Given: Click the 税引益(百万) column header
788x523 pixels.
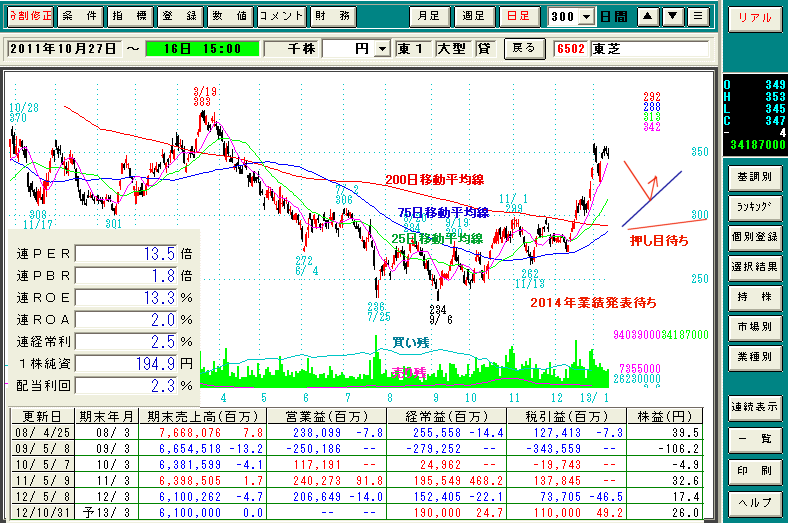Looking at the screenshot, I should pyautogui.click(x=567, y=416).
